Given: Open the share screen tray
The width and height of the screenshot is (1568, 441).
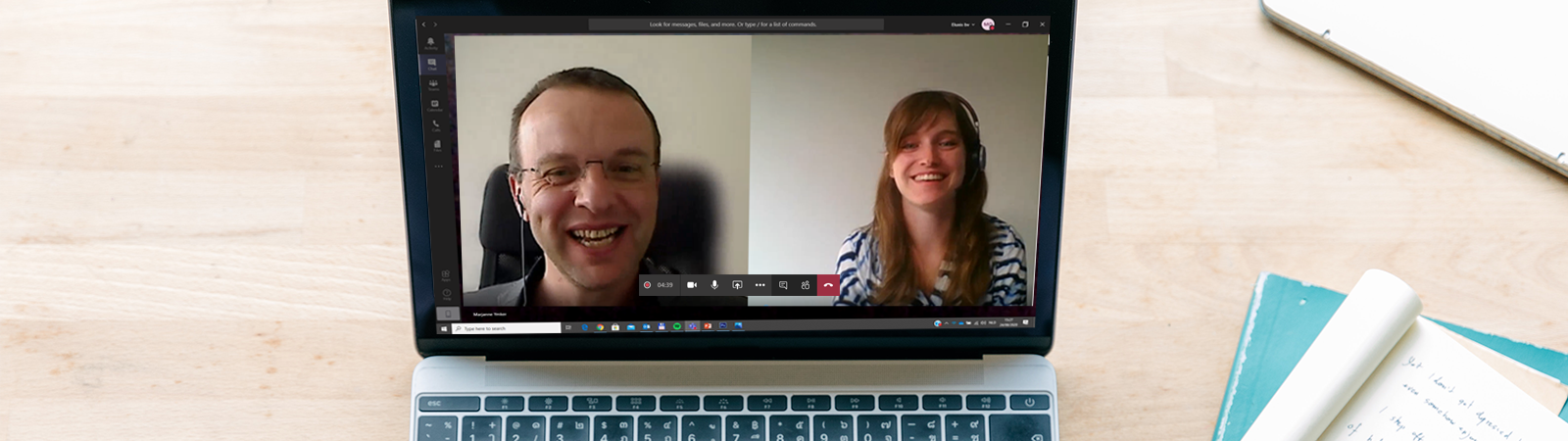Looking at the screenshot, I should click(x=737, y=285).
